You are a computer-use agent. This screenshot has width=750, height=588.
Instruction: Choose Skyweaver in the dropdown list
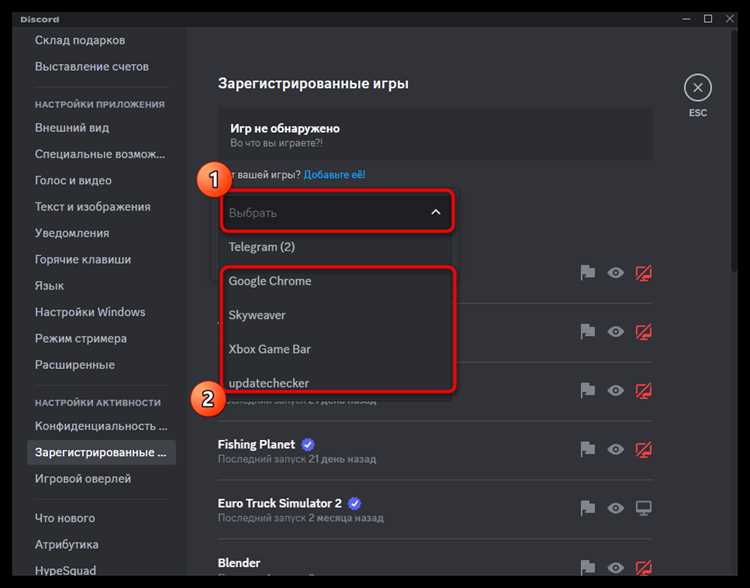tap(335, 315)
